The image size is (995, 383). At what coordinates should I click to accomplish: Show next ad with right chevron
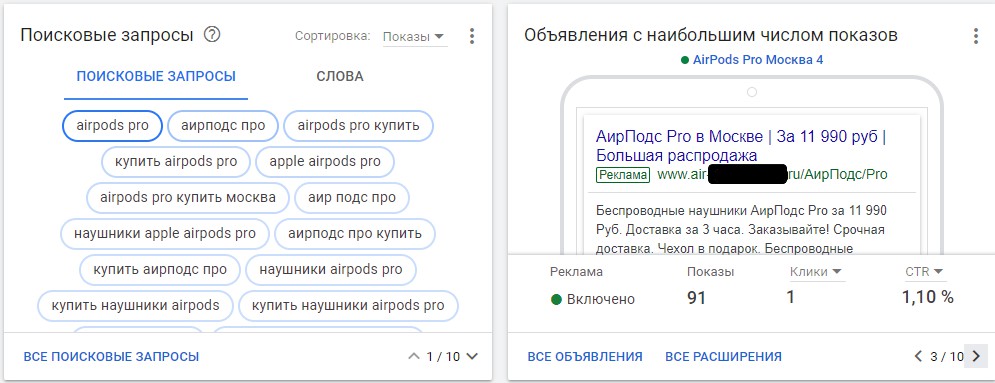[x=976, y=356]
